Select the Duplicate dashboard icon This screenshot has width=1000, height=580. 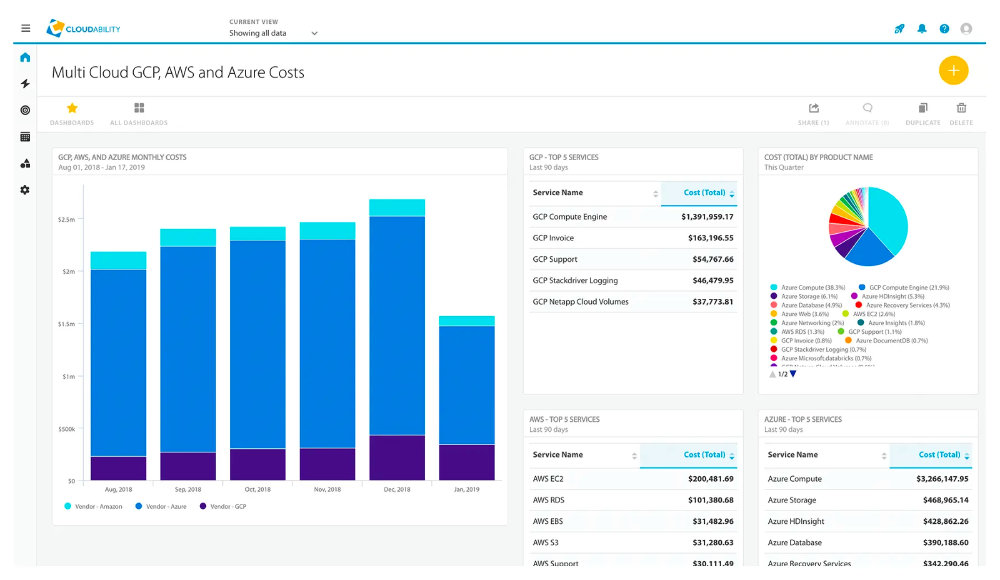coord(922,110)
